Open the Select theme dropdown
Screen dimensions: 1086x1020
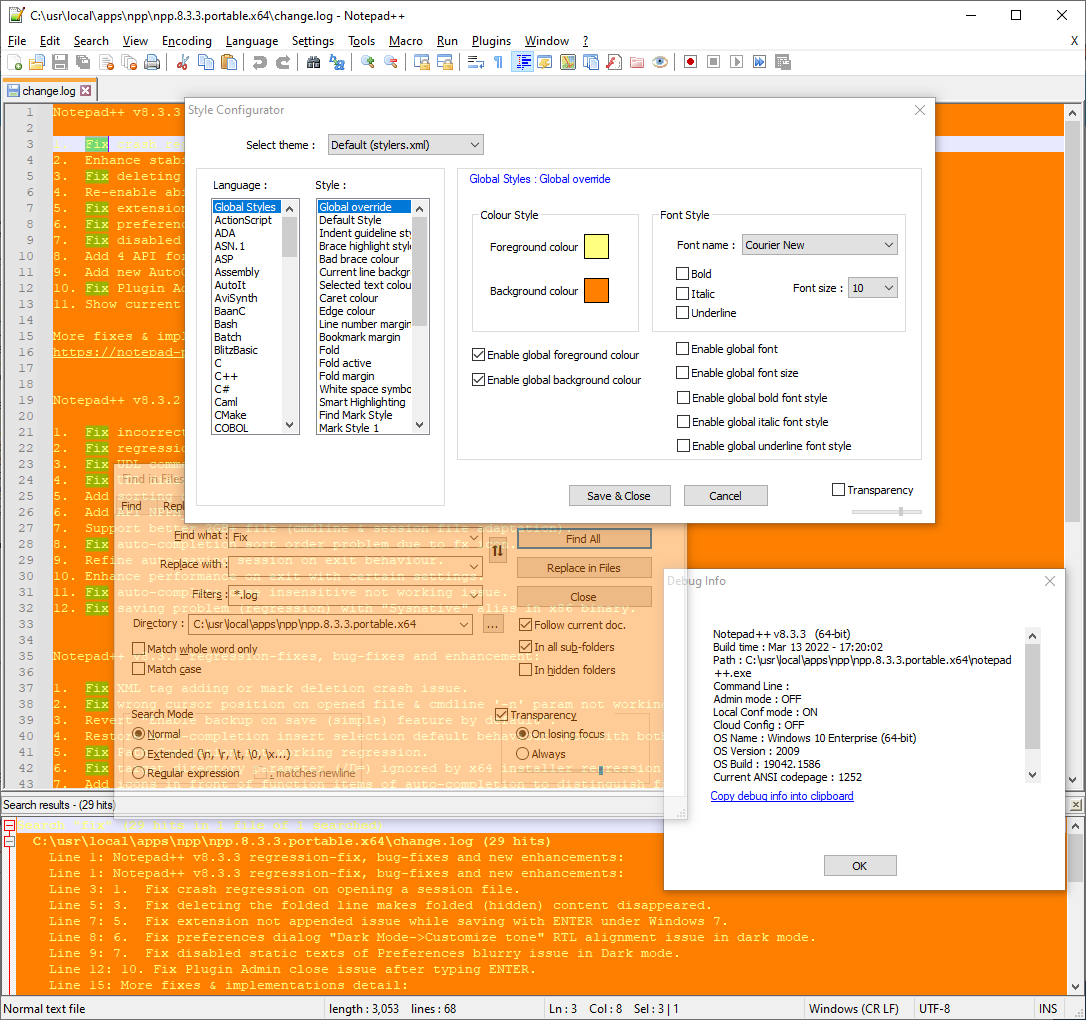(405, 145)
